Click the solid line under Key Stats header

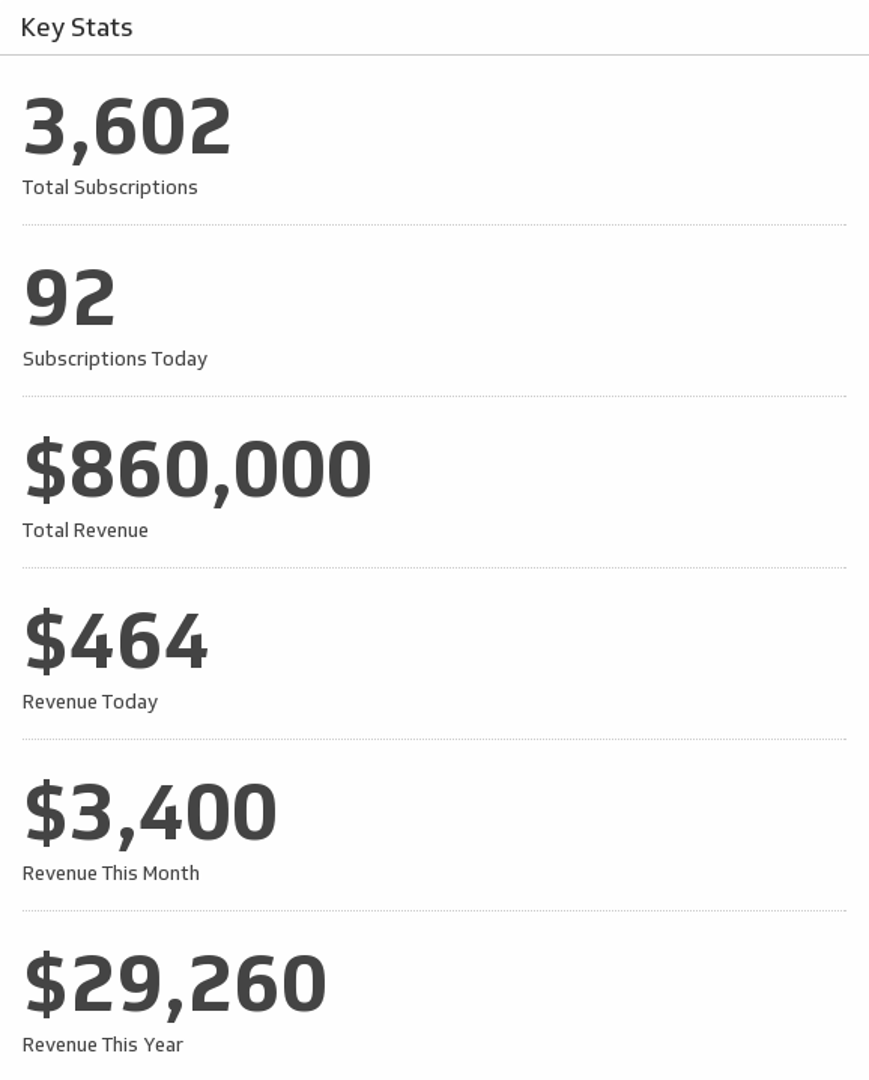click(434, 55)
